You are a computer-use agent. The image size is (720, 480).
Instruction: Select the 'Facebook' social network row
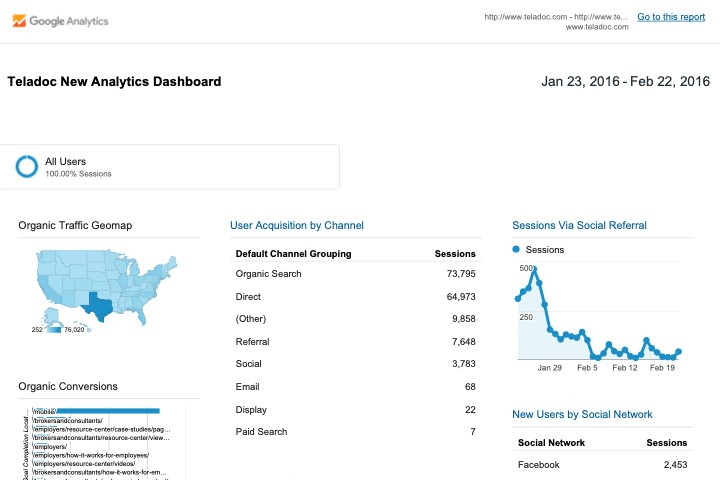pos(602,465)
